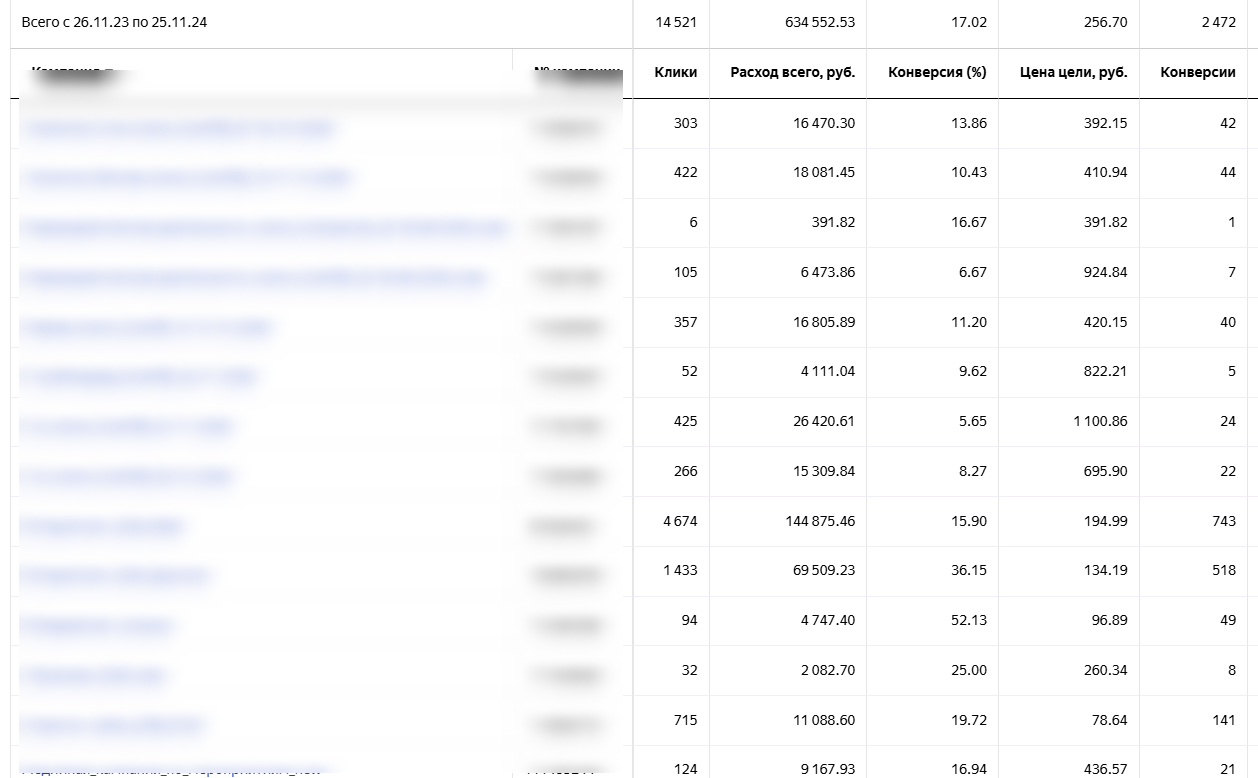Select conversions cell 44
The width and height of the screenshot is (1258, 778).
(1228, 172)
